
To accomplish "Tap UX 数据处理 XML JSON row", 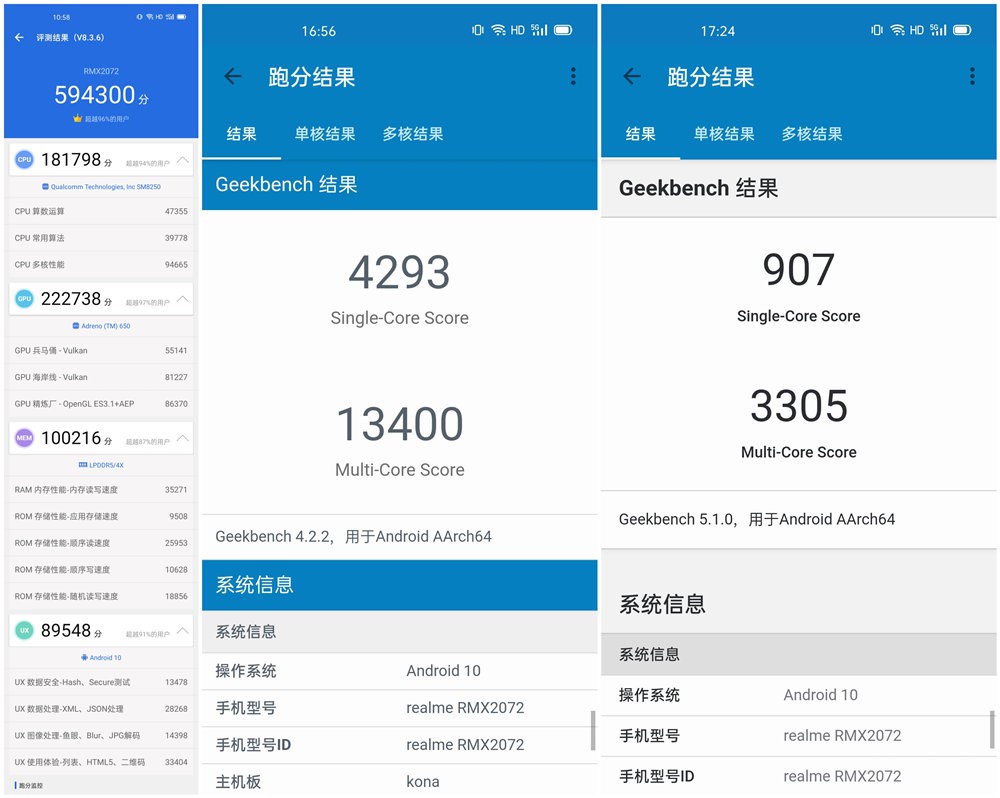I will (101, 709).
